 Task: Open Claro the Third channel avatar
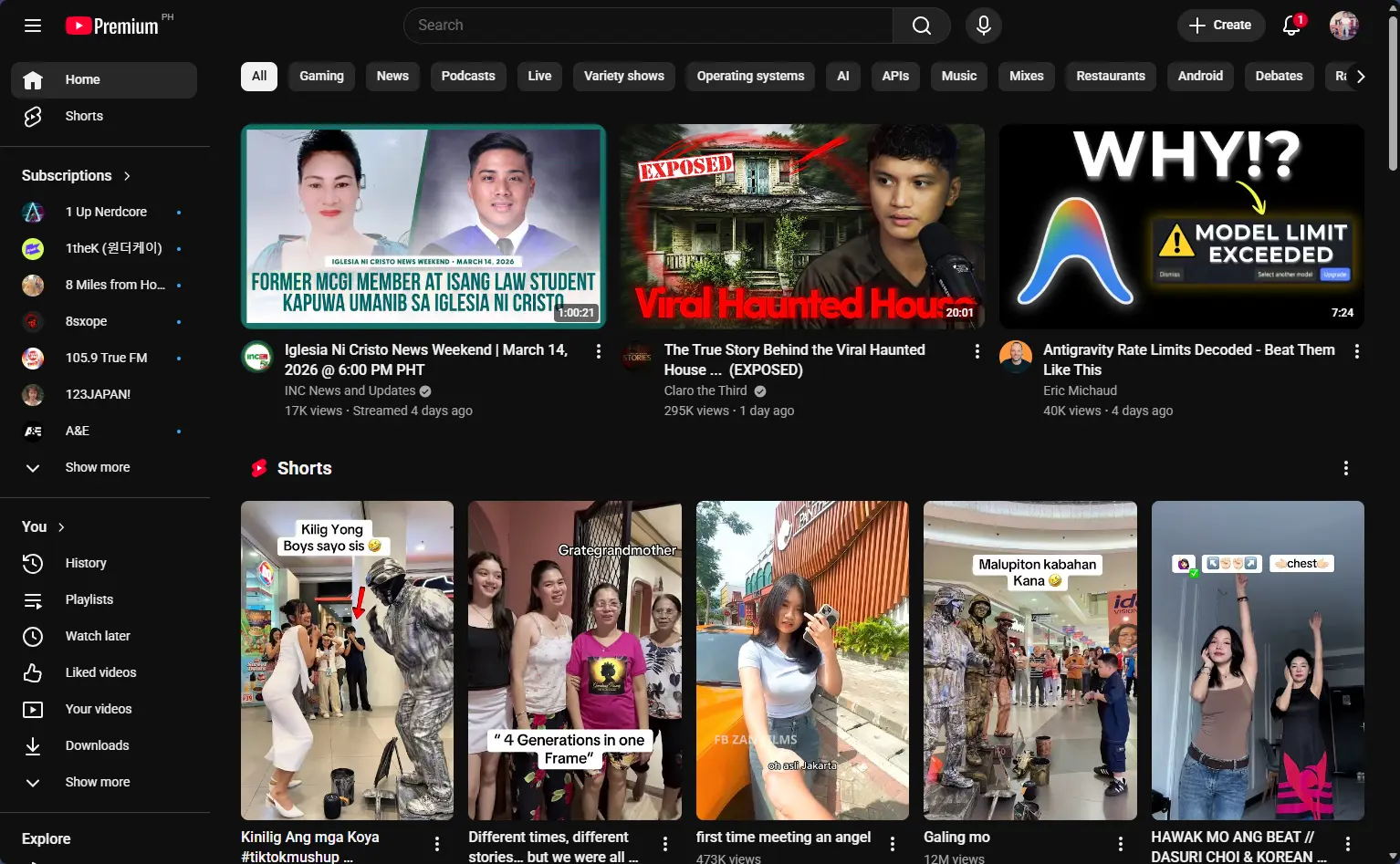pos(637,357)
